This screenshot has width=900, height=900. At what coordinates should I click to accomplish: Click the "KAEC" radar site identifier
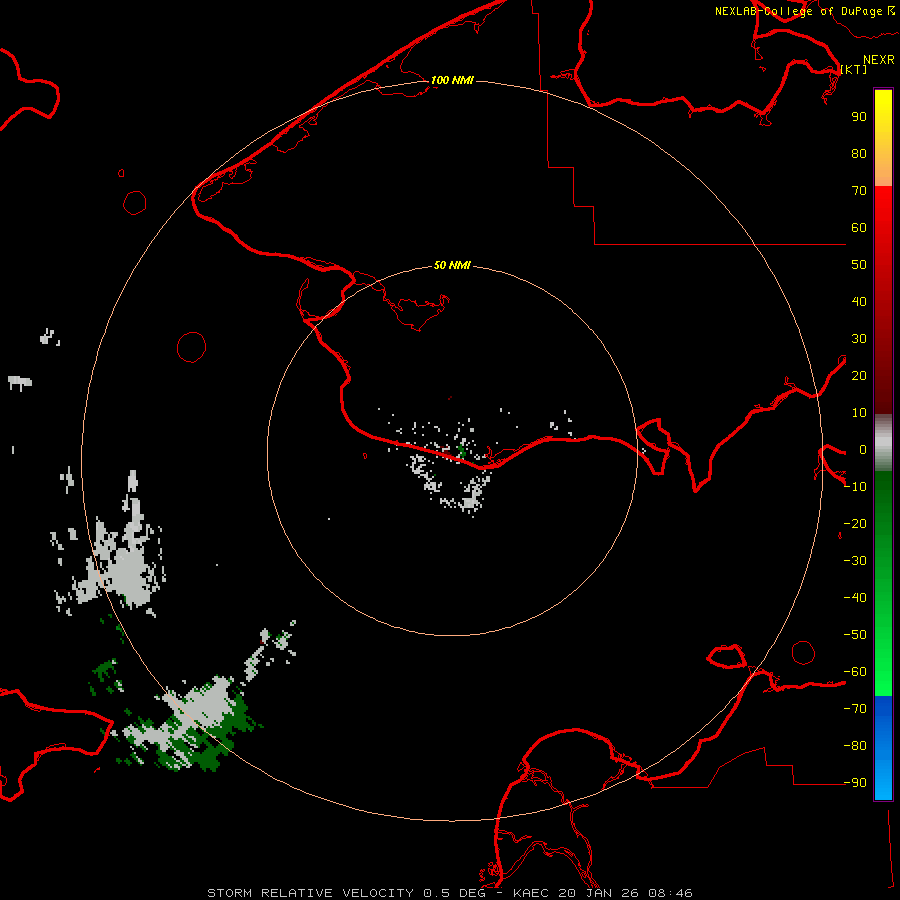[530, 893]
